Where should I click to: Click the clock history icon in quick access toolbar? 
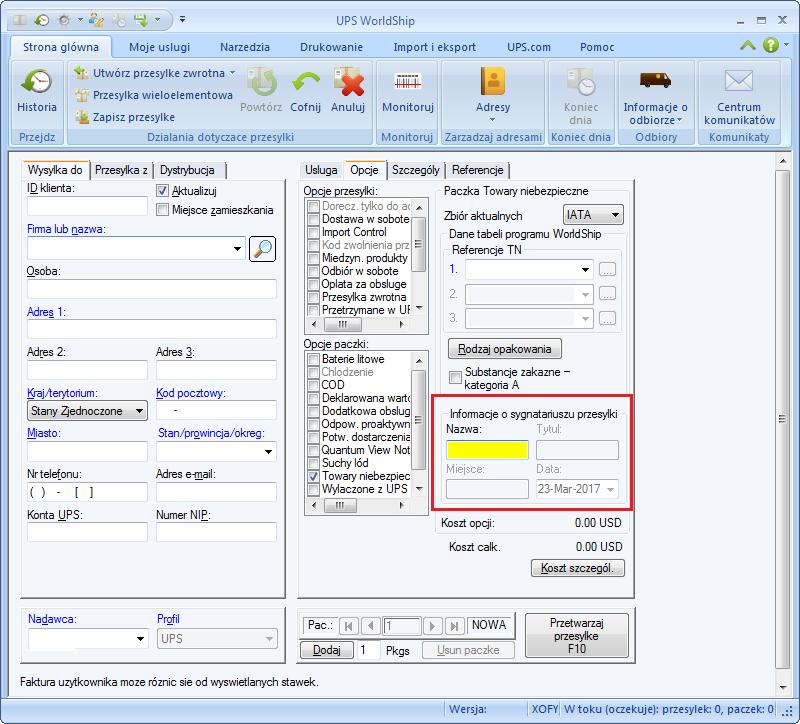pos(42,20)
